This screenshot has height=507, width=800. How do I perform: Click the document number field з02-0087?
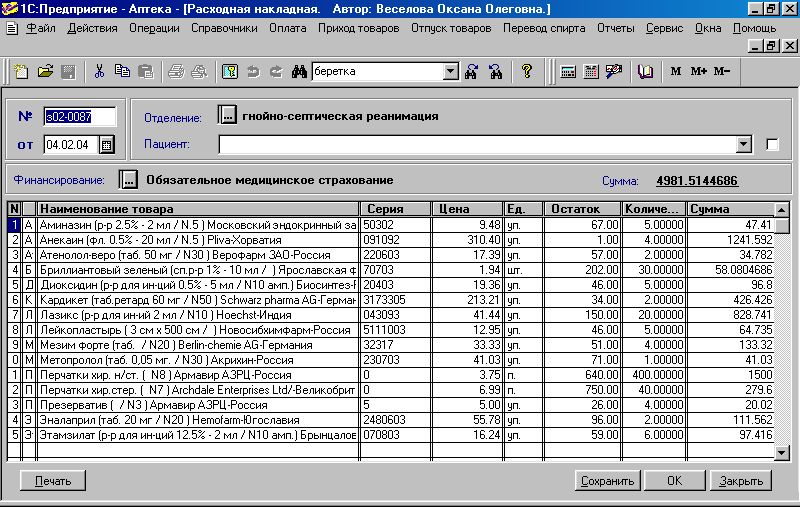tap(80, 117)
